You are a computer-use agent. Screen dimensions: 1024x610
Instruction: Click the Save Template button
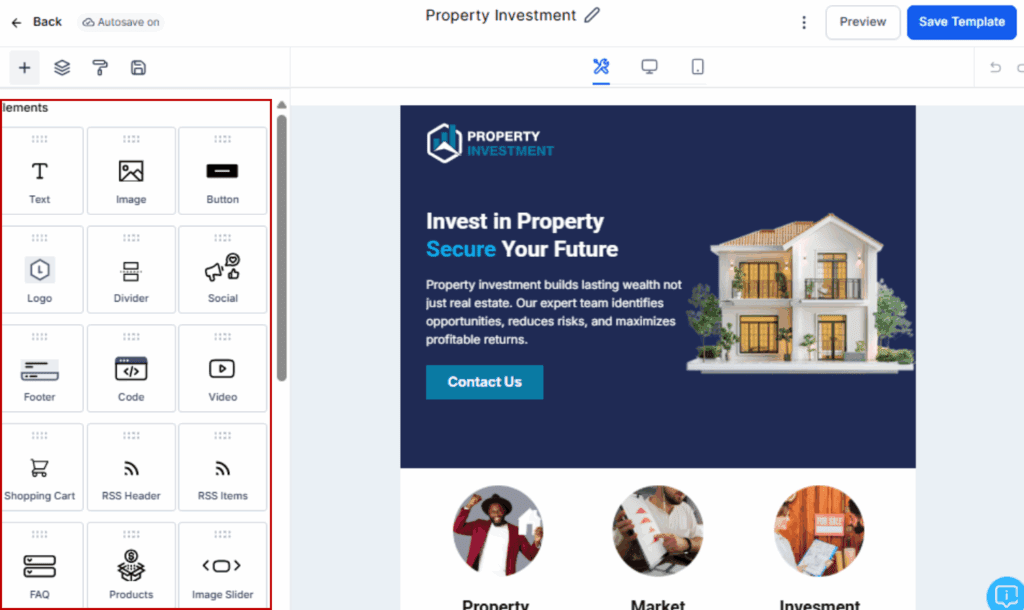pos(961,22)
